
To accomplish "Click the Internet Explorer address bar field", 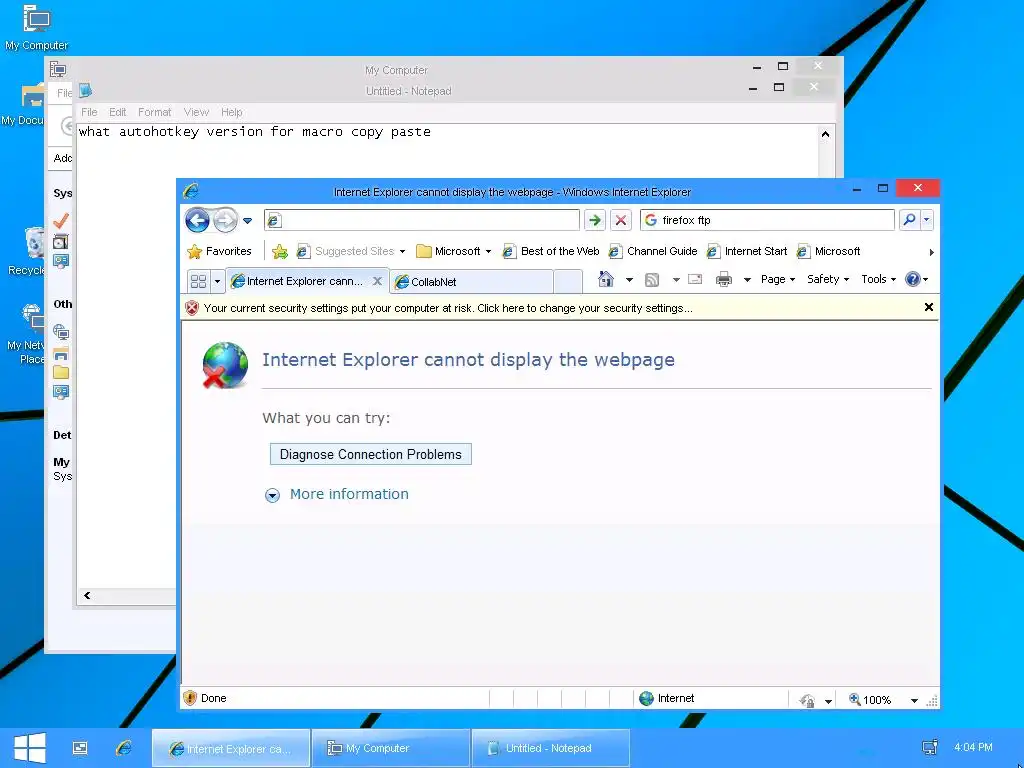I will click(x=422, y=220).
